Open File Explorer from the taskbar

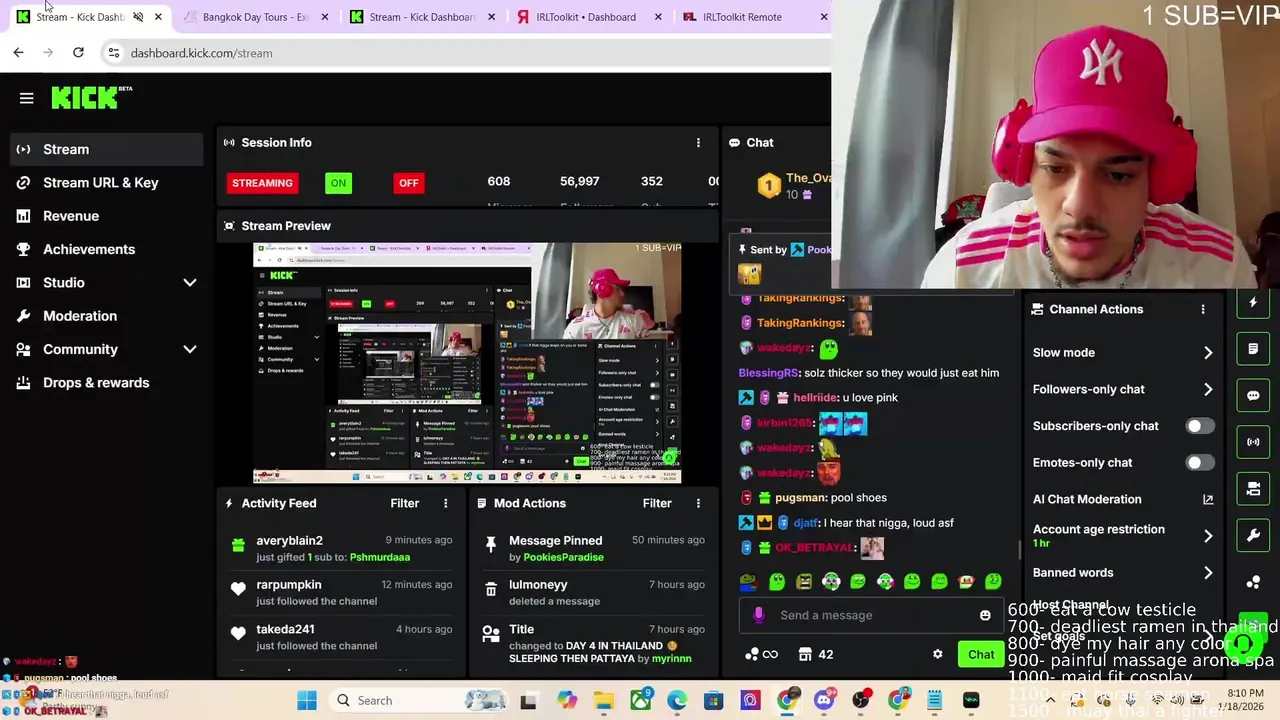click(603, 700)
